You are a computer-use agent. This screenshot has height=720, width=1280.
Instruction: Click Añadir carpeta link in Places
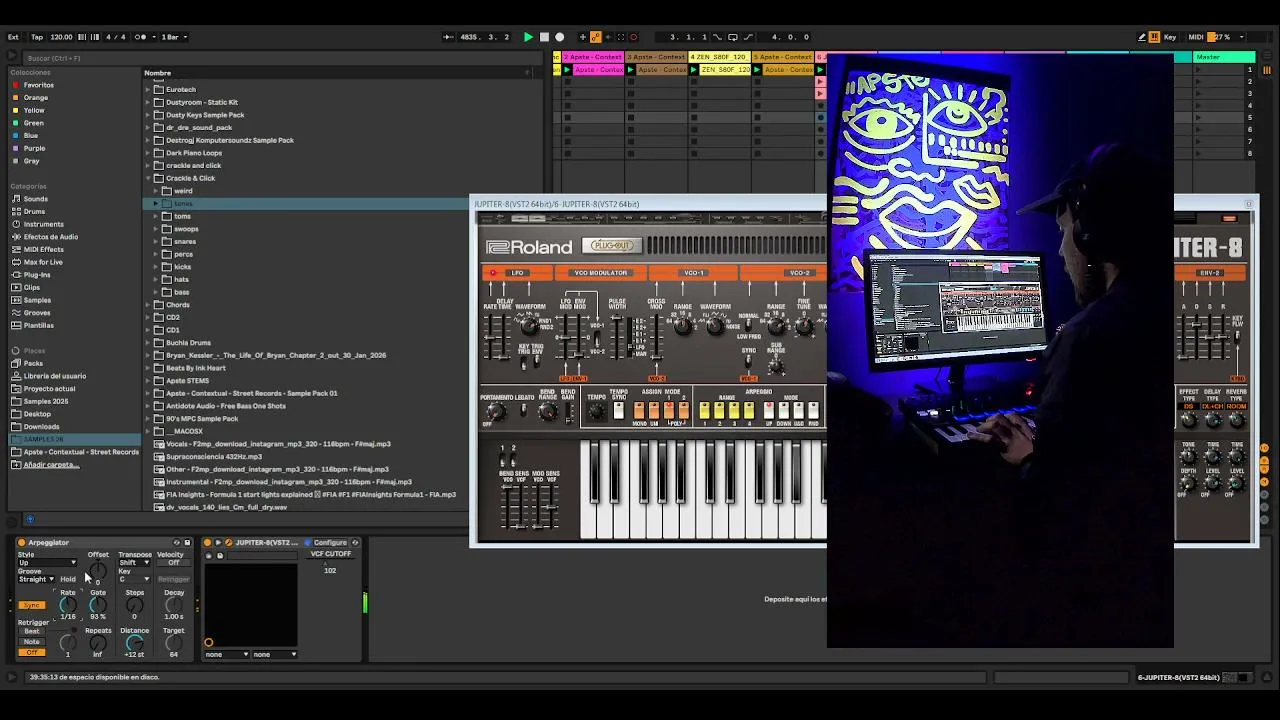point(50,465)
